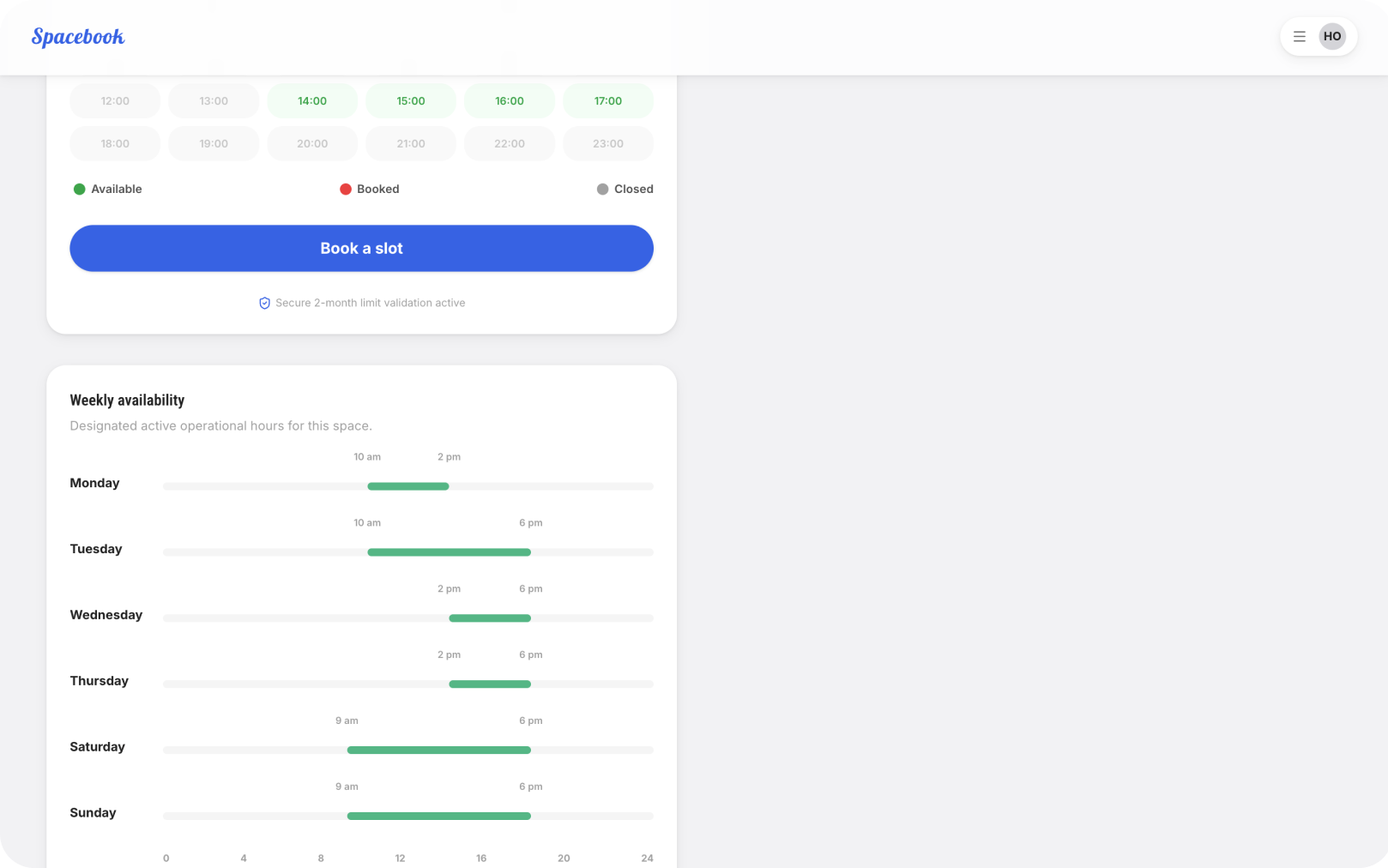Click the red Booked legend dot
The height and width of the screenshot is (868, 1388).
[x=345, y=190]
